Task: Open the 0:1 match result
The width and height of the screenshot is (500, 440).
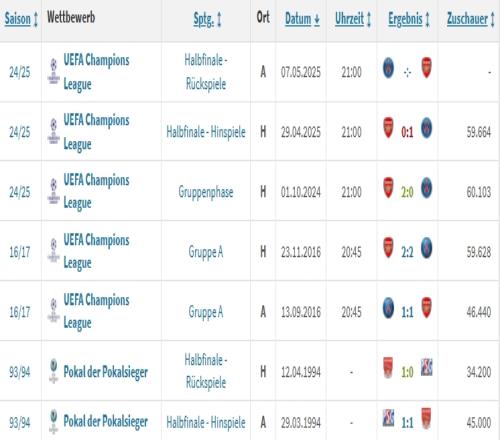Action: [407, 132]
